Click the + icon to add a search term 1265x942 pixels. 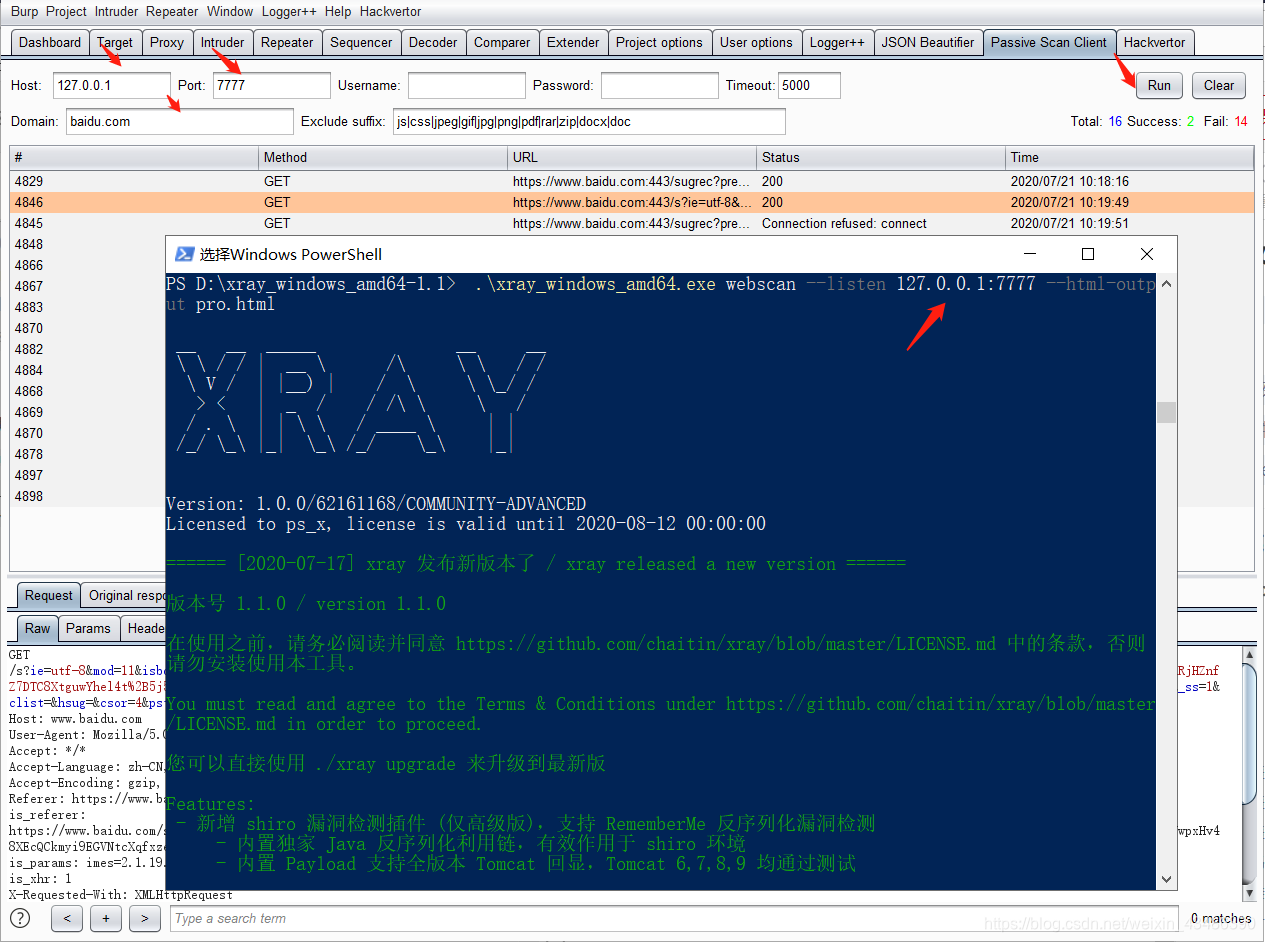pyautogui.click(x=105, y=918)
